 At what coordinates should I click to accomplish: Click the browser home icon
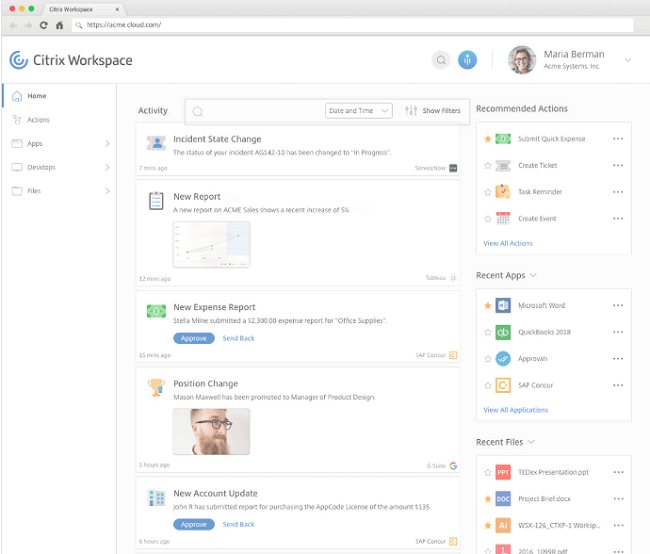60,25
